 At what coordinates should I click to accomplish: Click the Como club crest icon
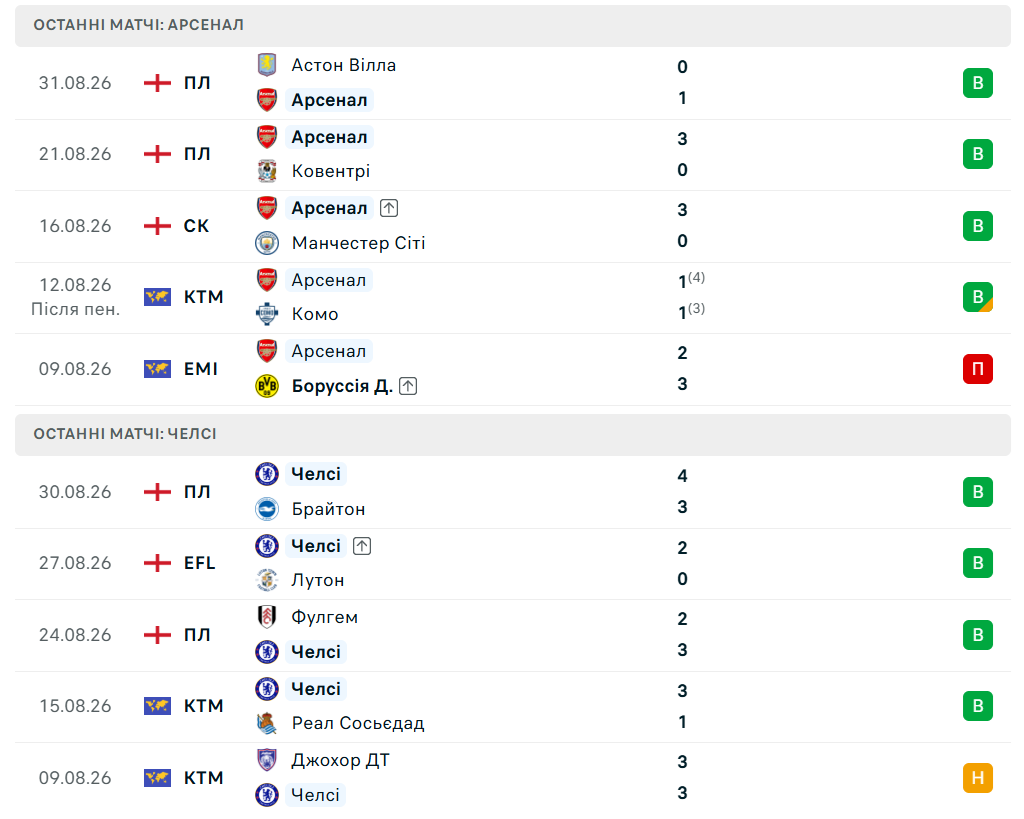(266, 314)
